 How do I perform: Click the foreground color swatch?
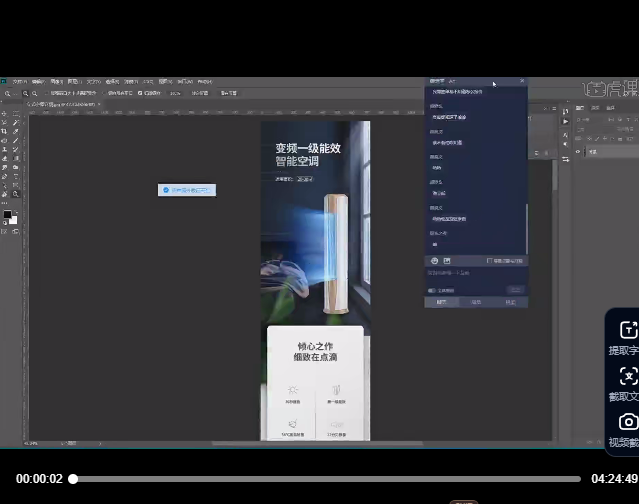[x=6, y=215]
